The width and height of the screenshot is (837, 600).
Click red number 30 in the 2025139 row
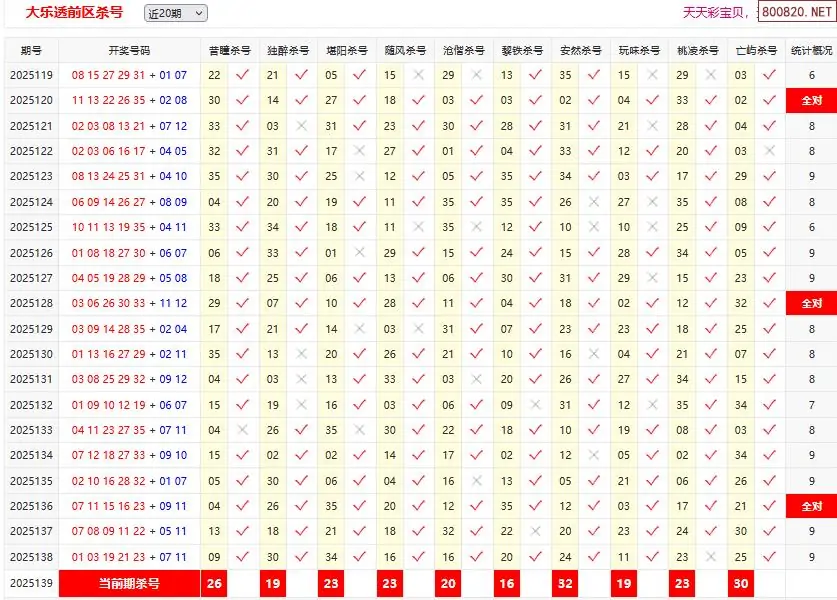[x=741, y=583]
